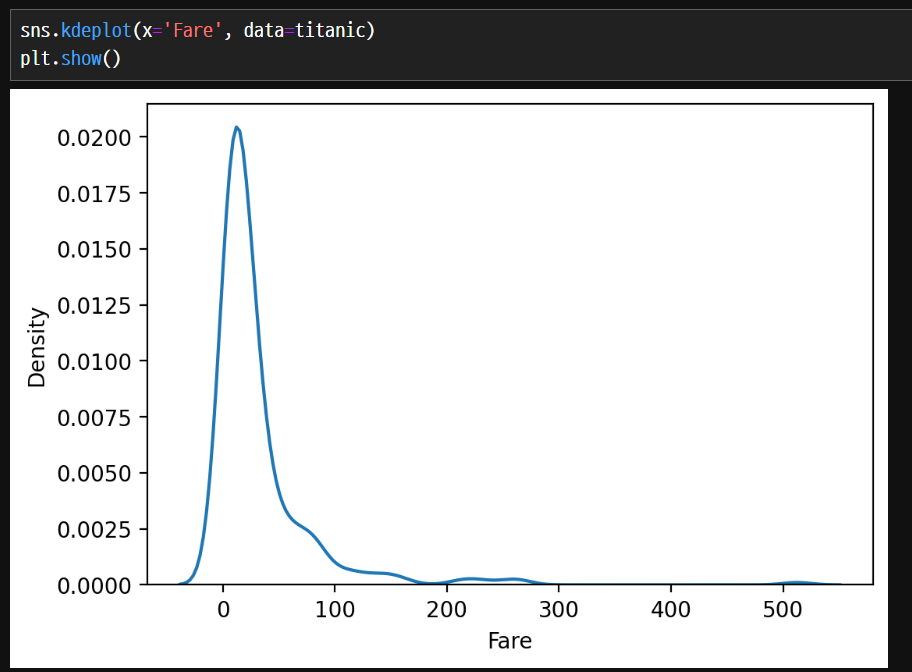Click the kdeplot function name
Image resolution: width=912 pixels, height=672 pixels.
tap(97, 30)
